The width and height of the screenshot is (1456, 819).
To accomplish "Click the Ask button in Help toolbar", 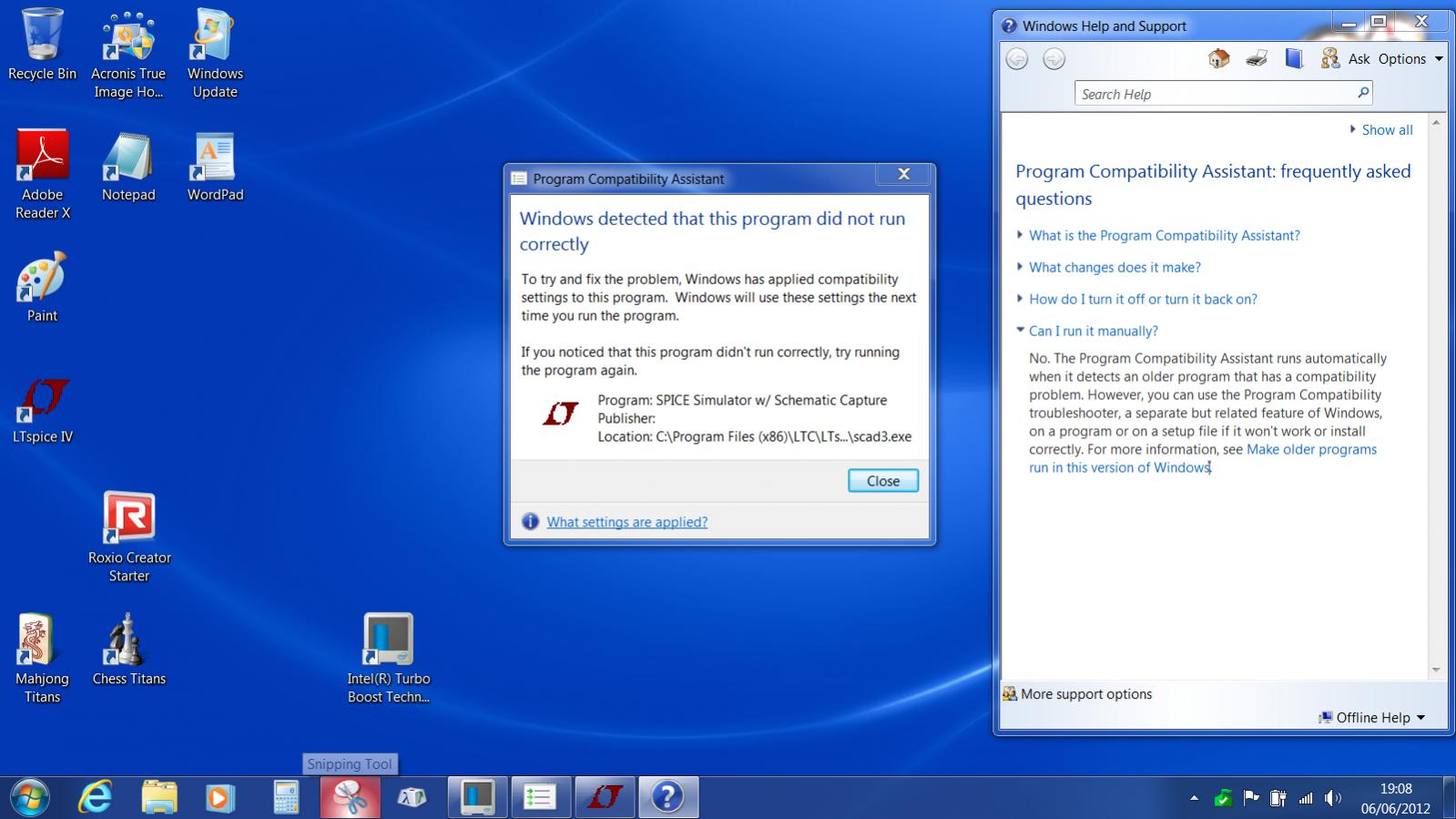I will [1346, 59].
